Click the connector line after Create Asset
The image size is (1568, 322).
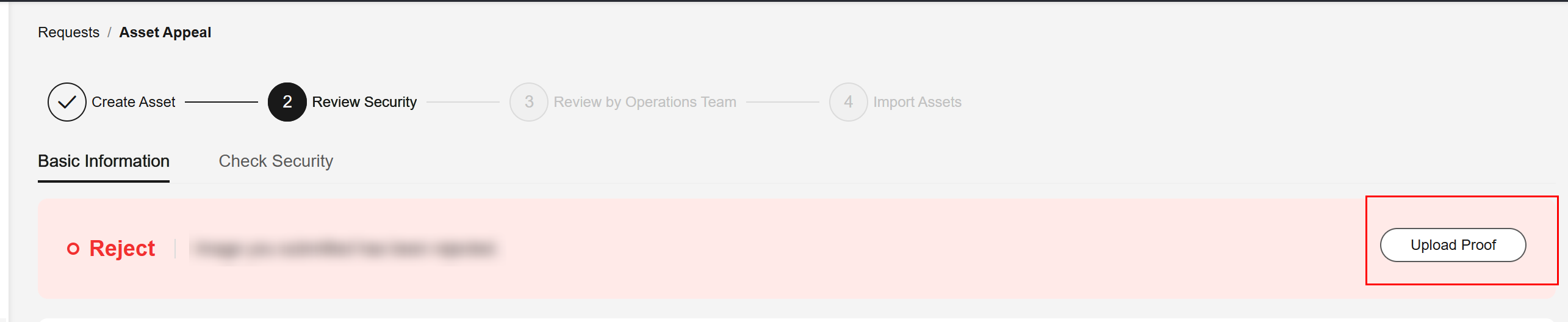[221, 102]
